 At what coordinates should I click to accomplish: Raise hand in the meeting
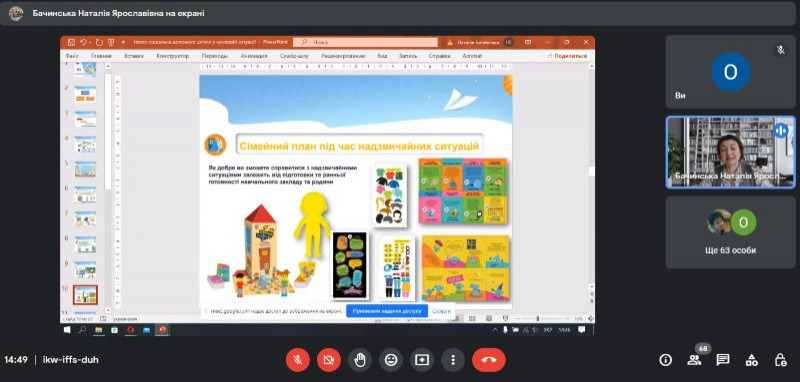(x=360, y=360)
